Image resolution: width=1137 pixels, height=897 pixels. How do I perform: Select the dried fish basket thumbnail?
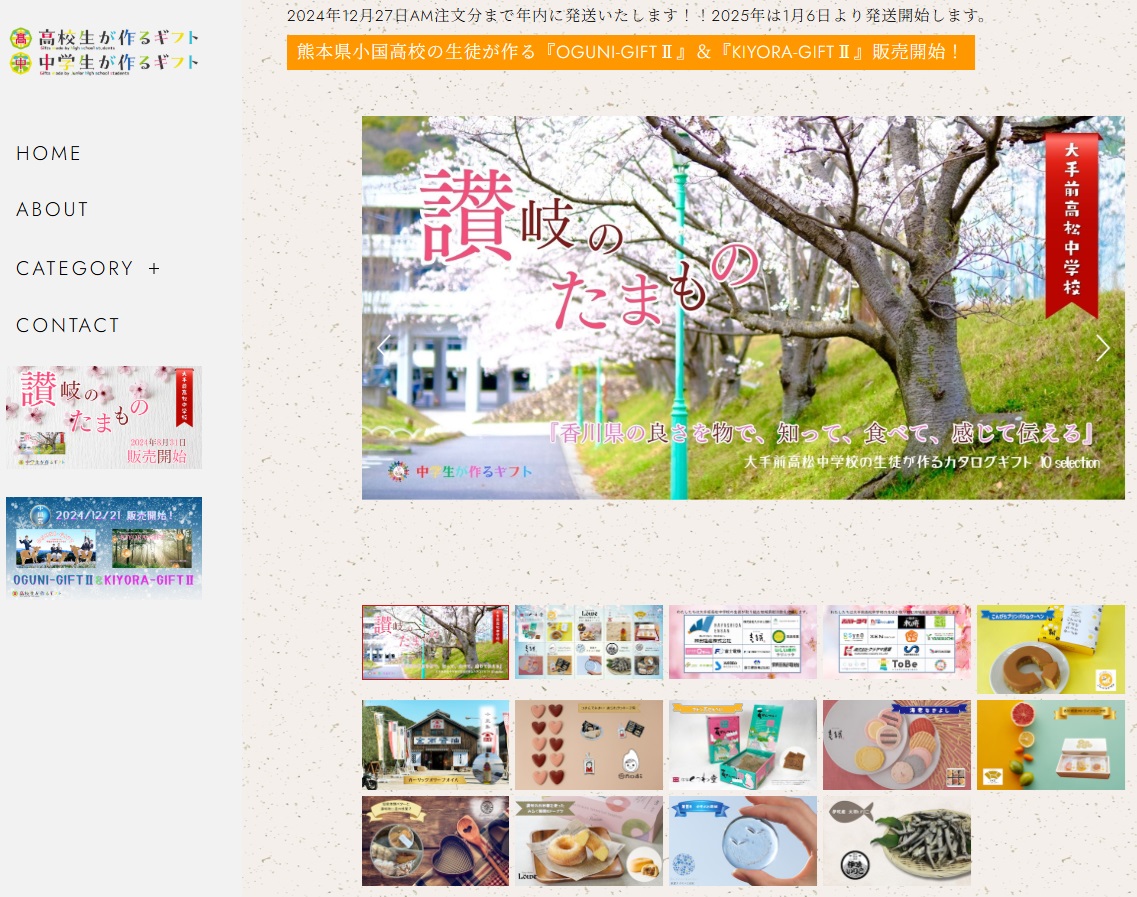(x=896, y=841)
